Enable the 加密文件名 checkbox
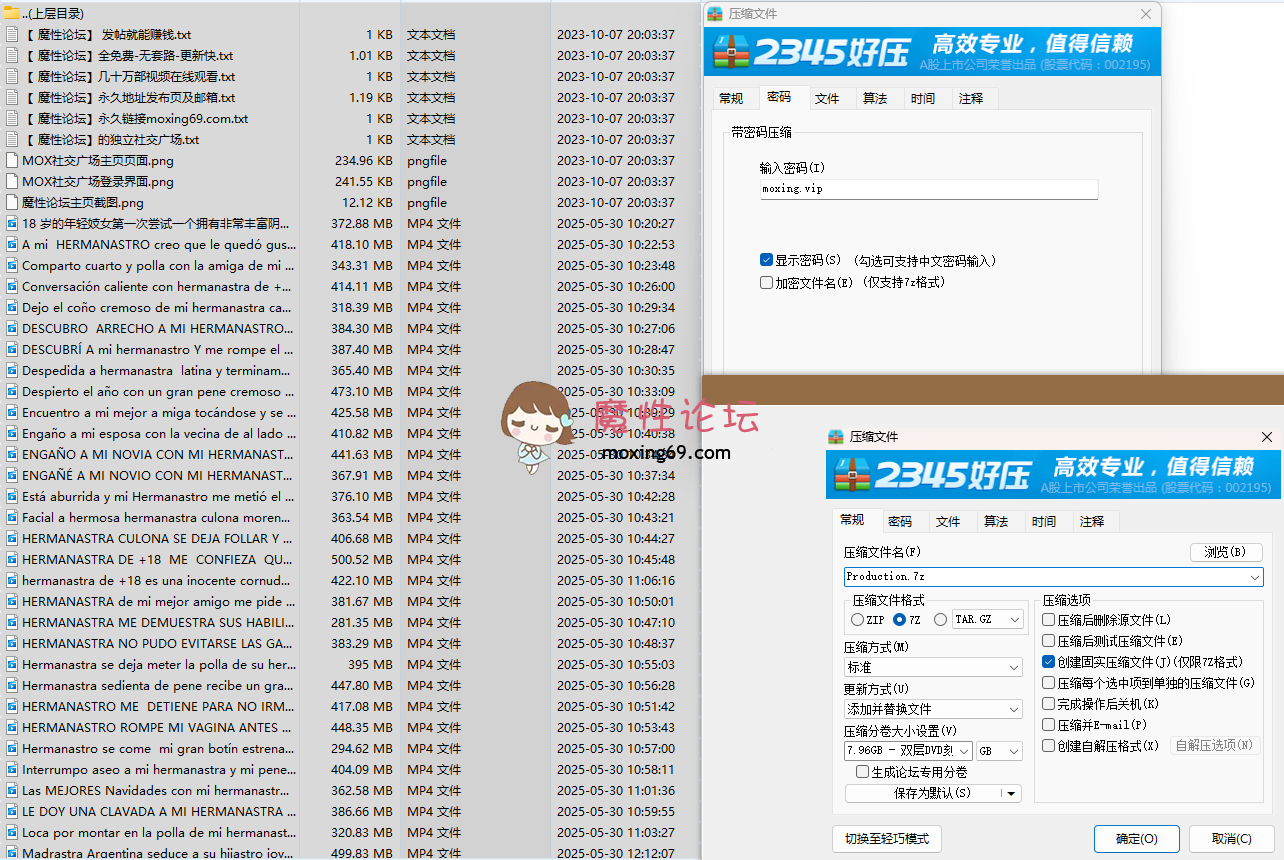Screen dimensions: 1284x860 pyautogui.click(x=766, y=283)
